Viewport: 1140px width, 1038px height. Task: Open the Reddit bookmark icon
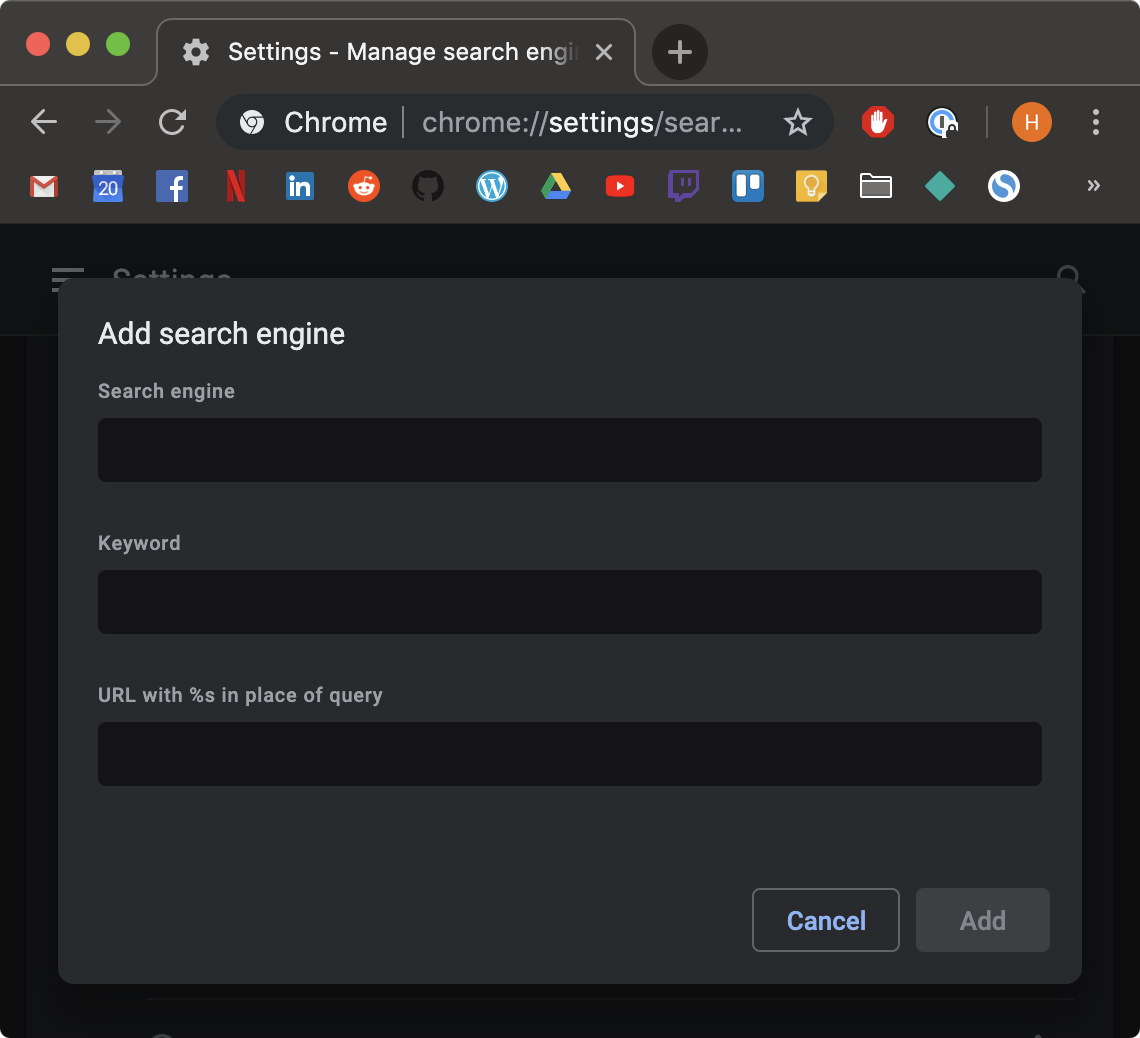coord(364,186)
